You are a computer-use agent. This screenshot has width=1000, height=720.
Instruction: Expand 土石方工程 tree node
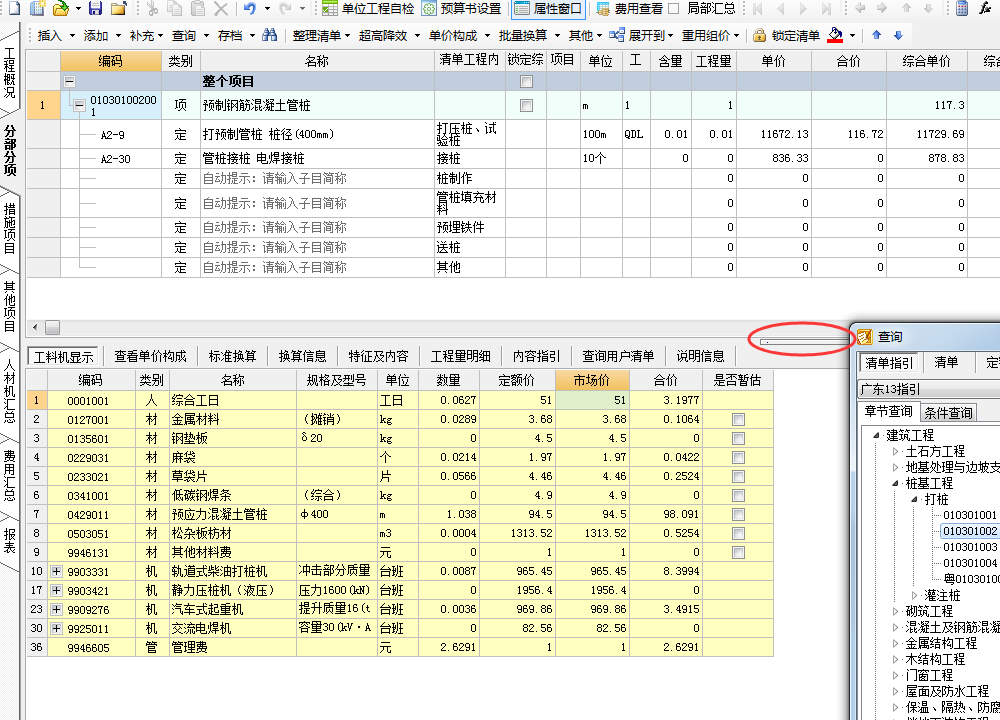point(895,452)
